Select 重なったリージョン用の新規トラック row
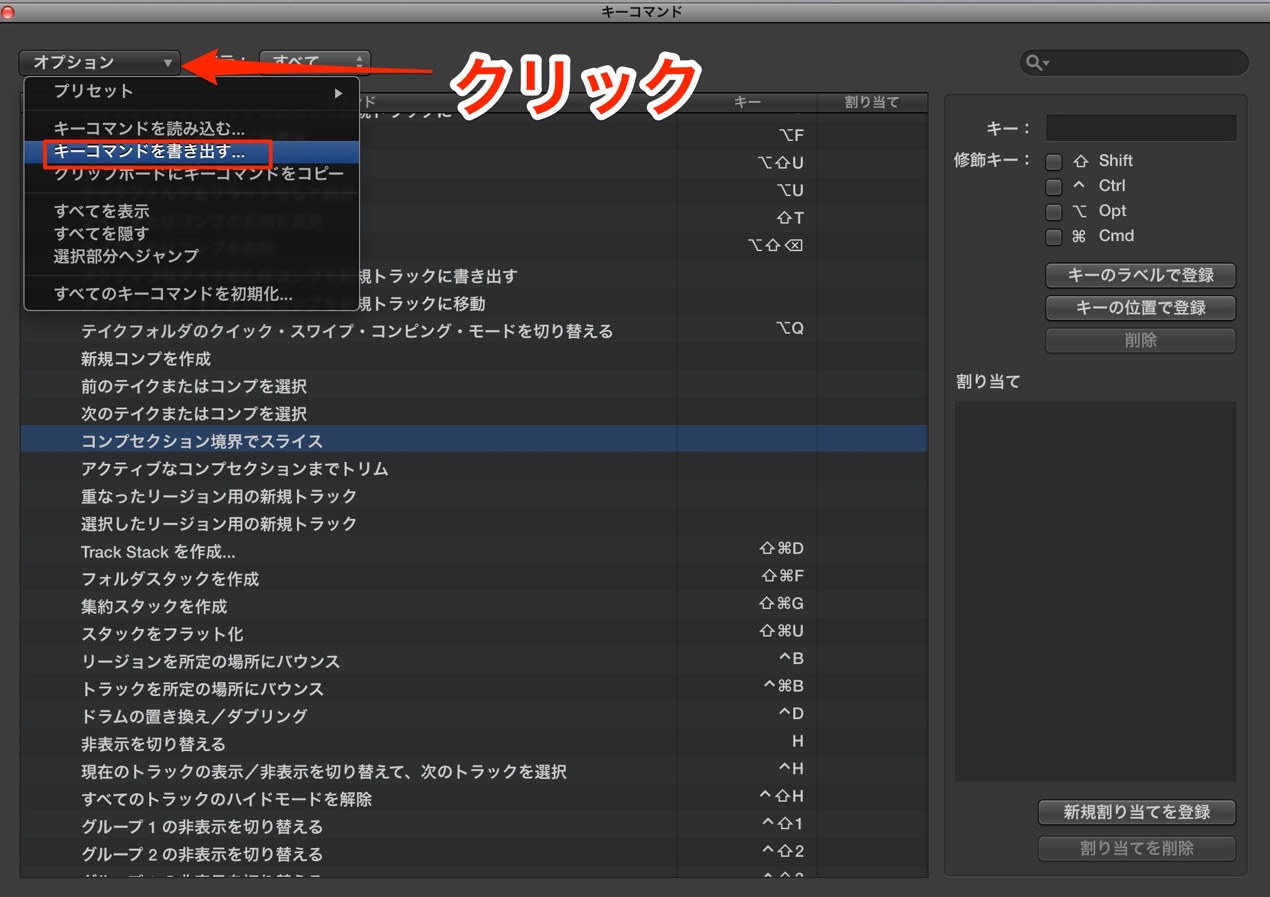 474,496
